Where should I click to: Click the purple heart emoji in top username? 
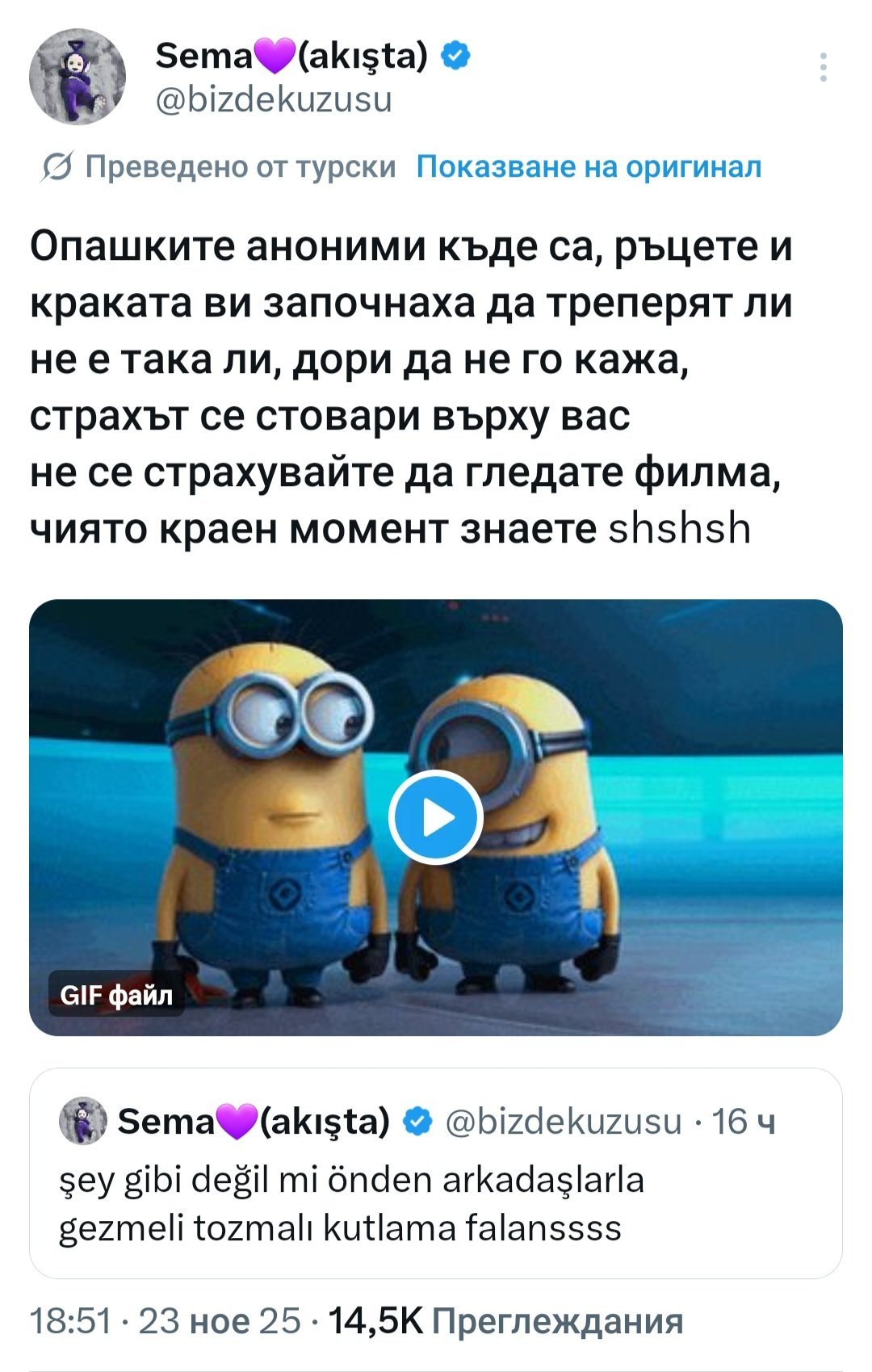pos(275,57)
